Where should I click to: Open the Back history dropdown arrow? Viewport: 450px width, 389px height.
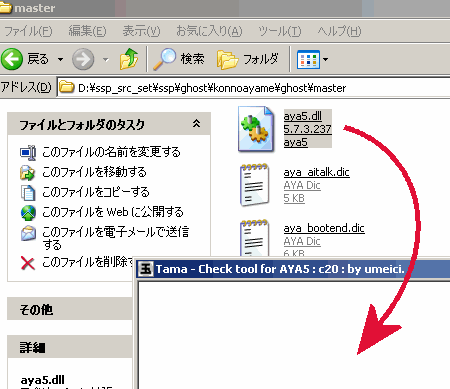[60, 60]
